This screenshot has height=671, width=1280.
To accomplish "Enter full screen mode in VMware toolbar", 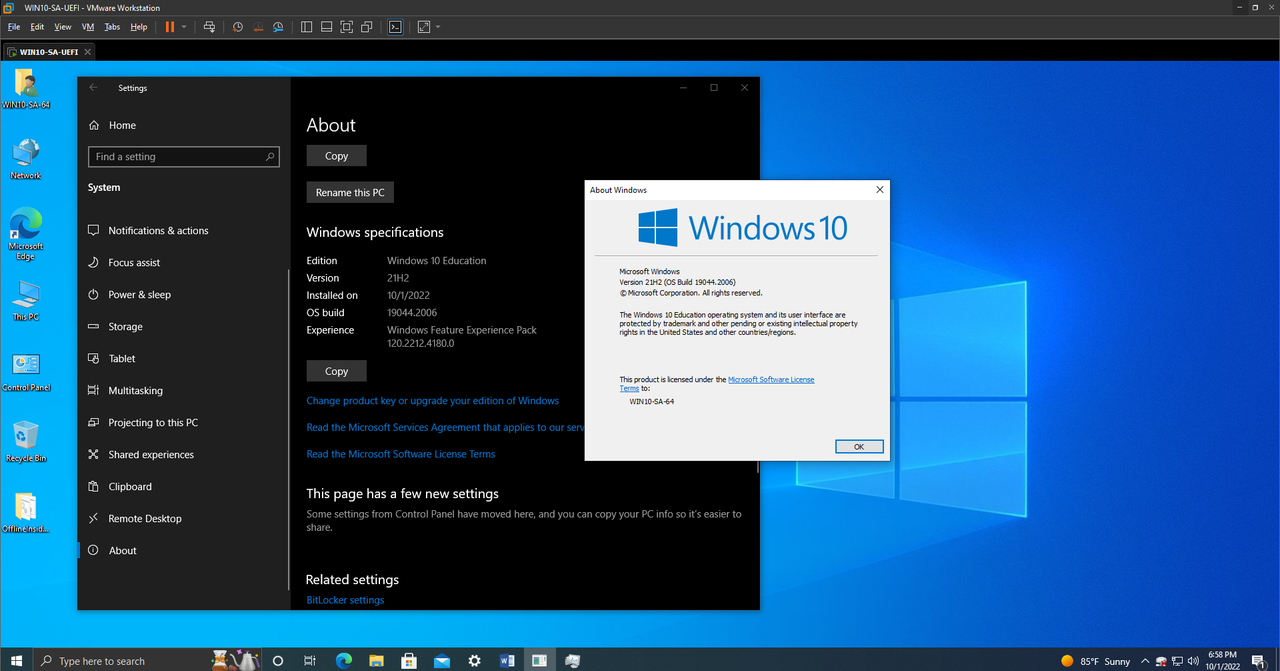I will tap(346, 27).
